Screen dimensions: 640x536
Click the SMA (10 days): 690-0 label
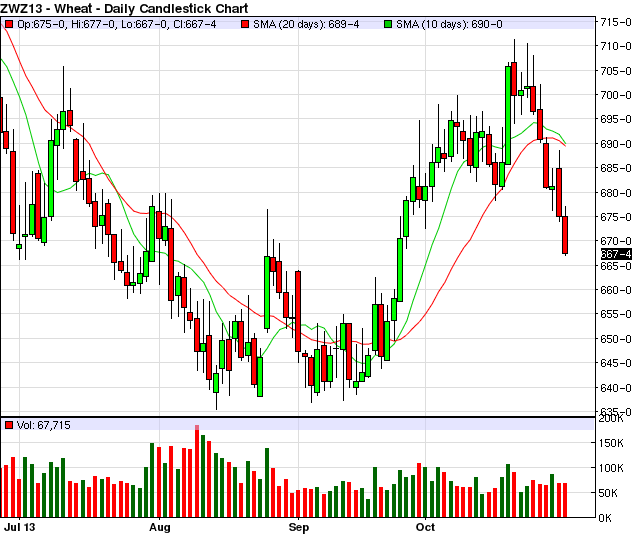point(449,24)
